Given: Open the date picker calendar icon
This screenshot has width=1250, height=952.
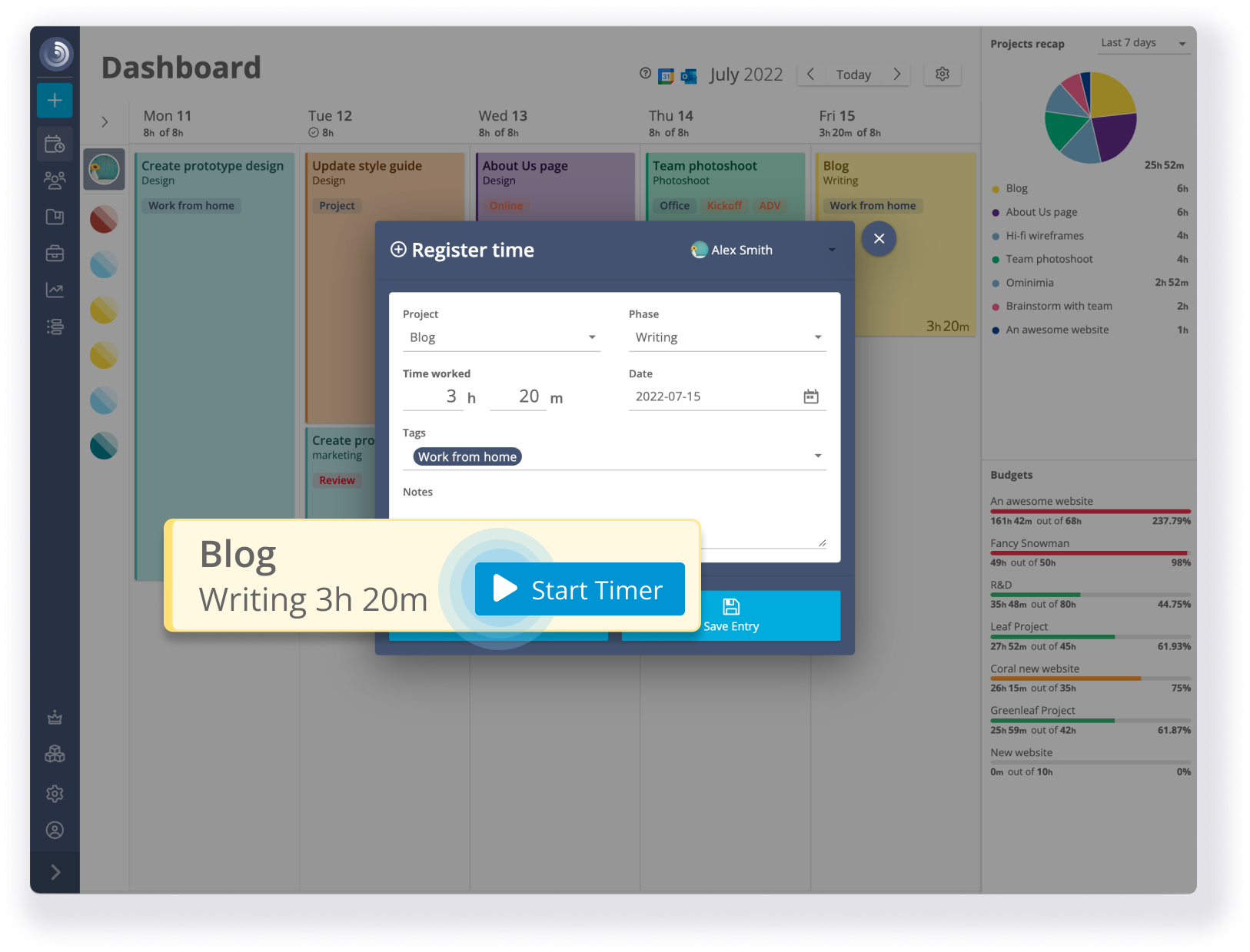Looking at the screenshot, I should pyautogui.click(x=811, y=396).
